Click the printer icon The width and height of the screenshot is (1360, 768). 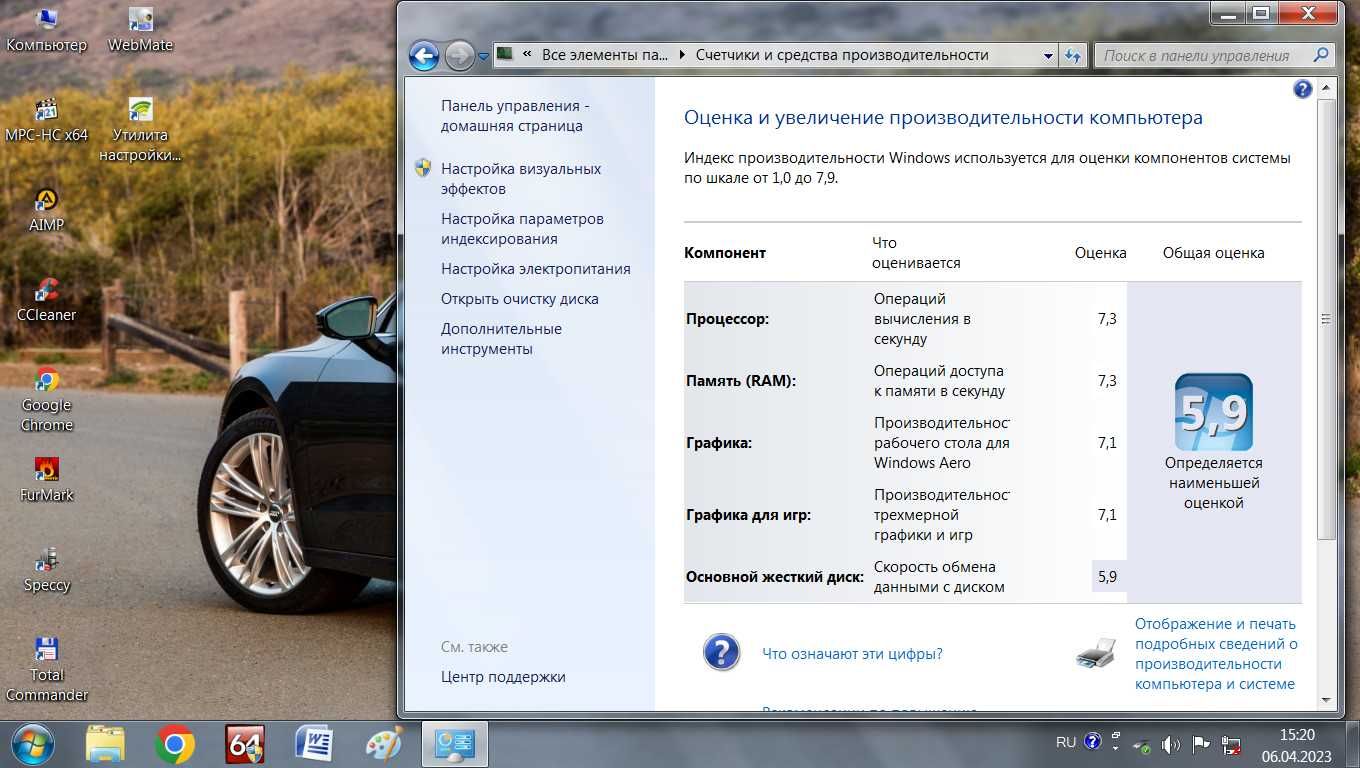point(1096,653)
